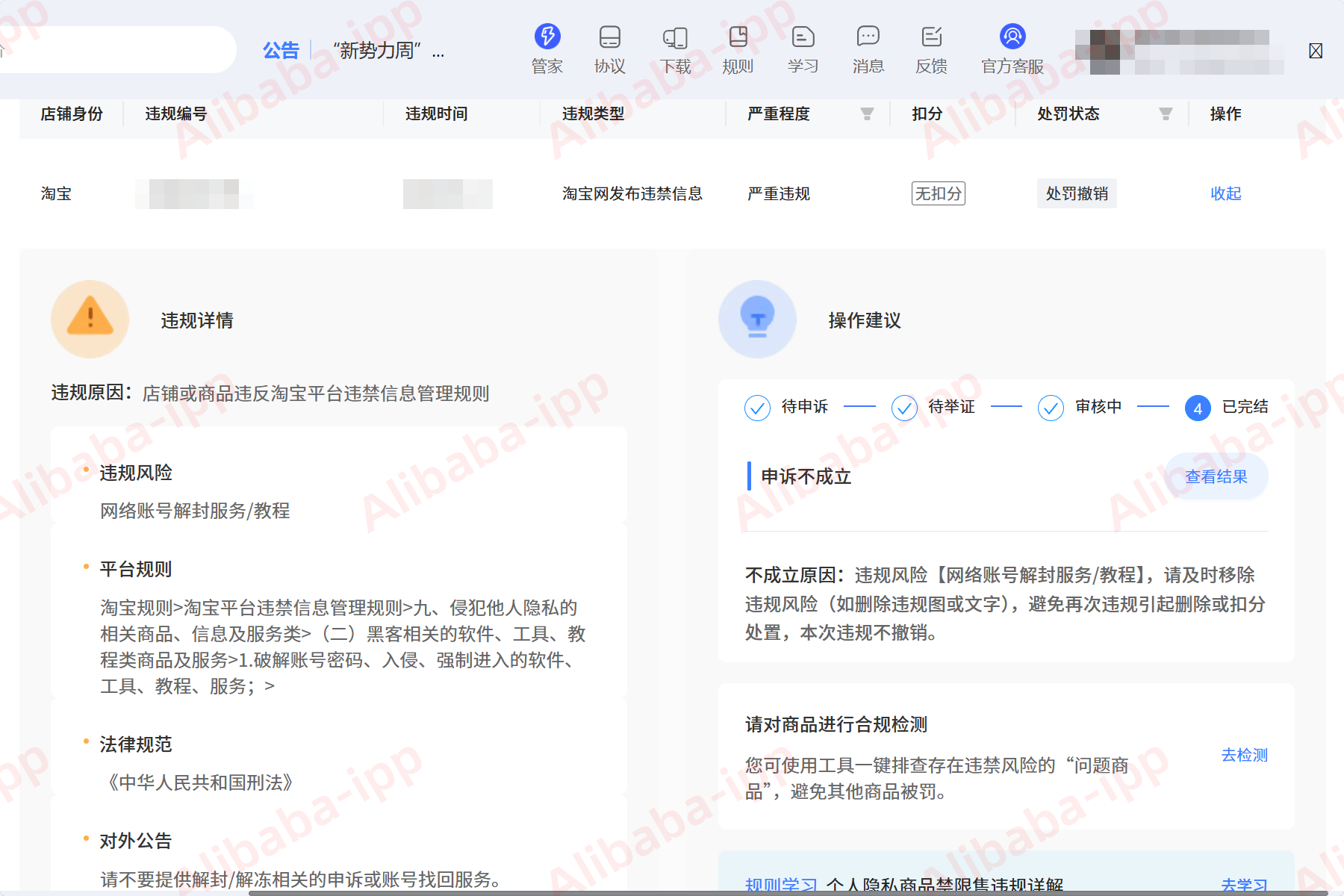Click the orange warning icon beside 违规详情
The height and width of the screenshot is (896, 1344).
[90, 319]
